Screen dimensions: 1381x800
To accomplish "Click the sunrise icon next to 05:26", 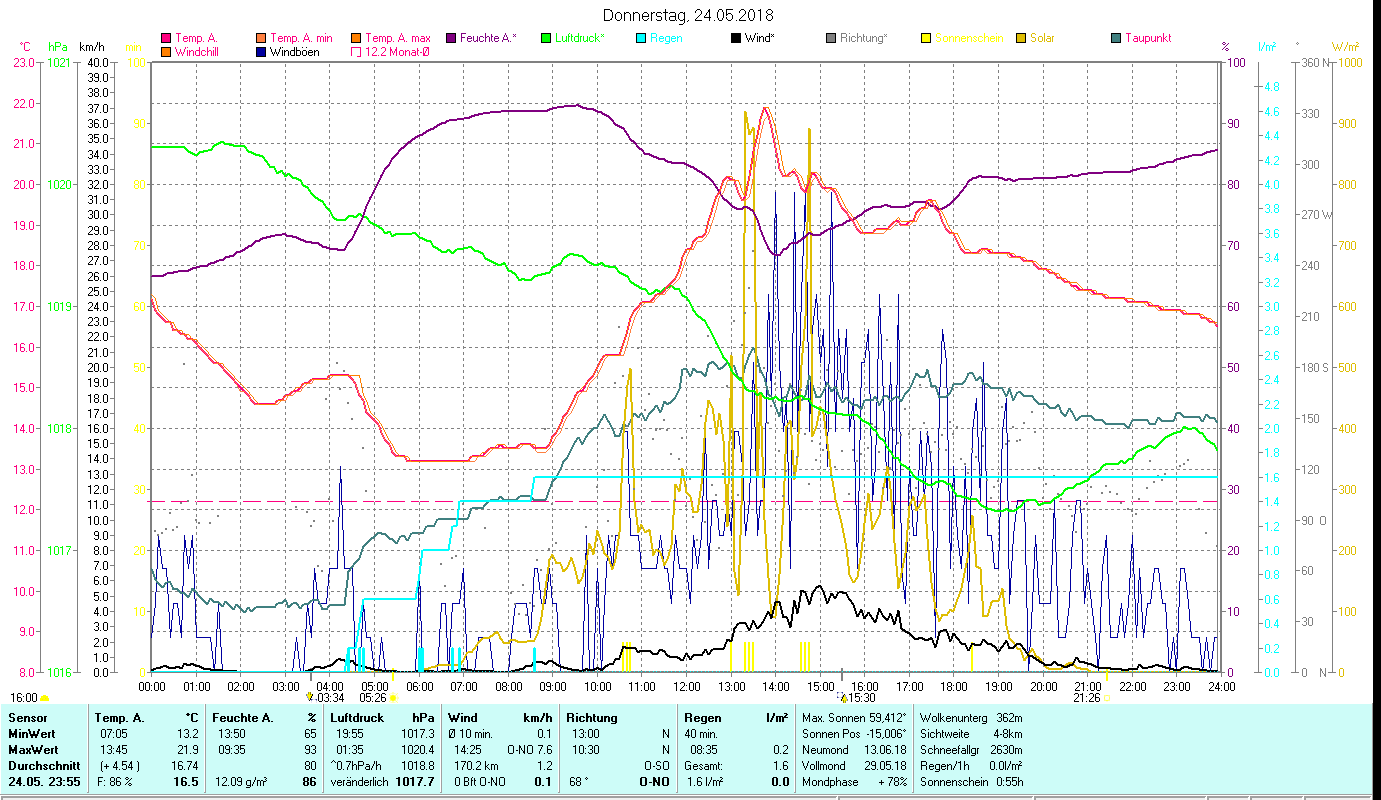I will [393, 698].
